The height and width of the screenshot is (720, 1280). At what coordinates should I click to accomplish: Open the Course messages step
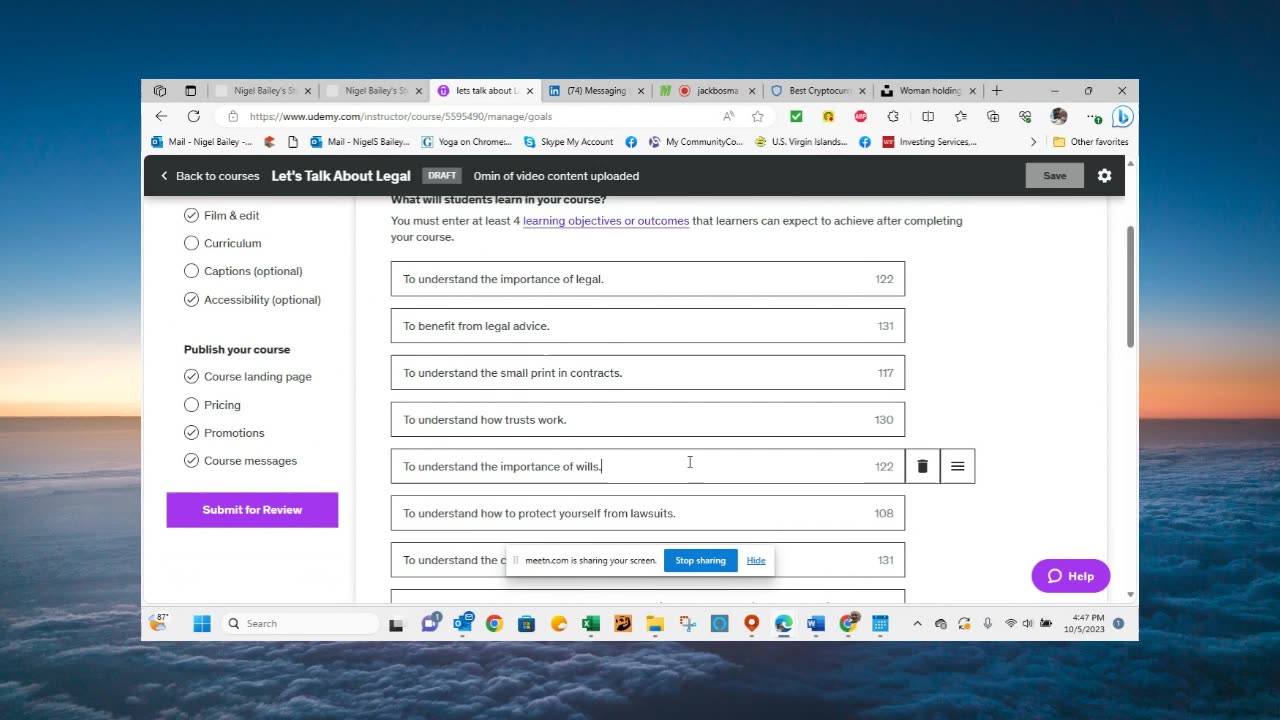coord(240,460)
